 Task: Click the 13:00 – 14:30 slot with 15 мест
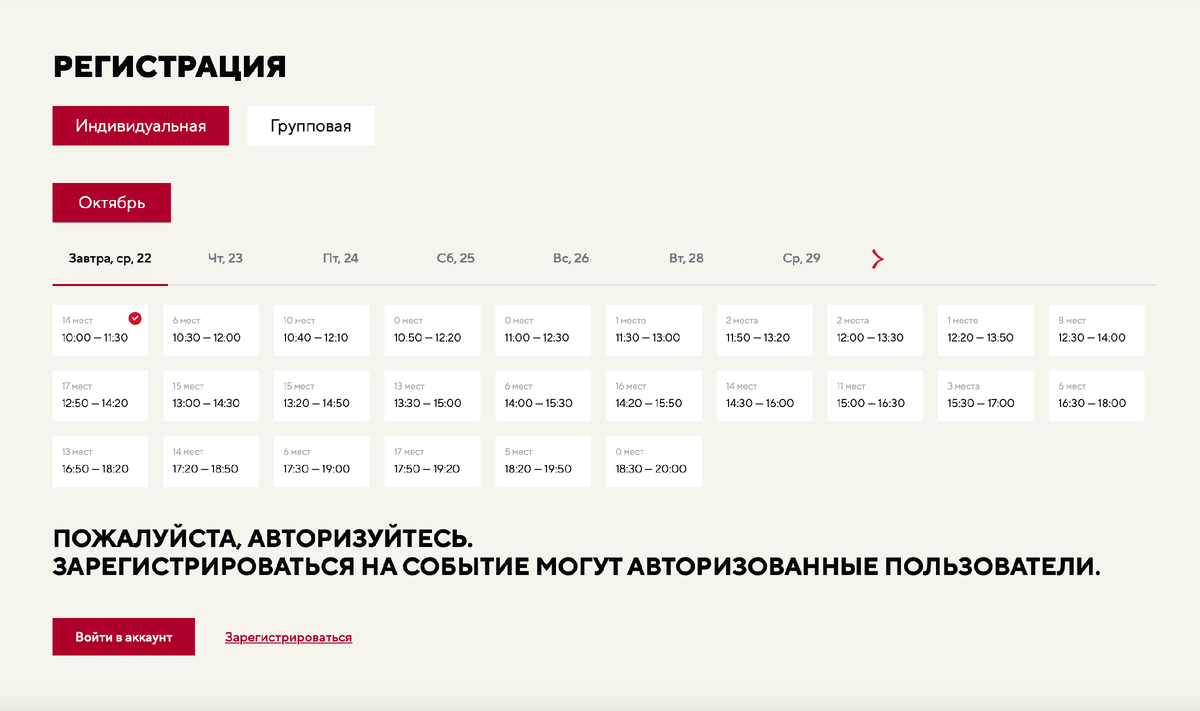(x=210, y=395)
